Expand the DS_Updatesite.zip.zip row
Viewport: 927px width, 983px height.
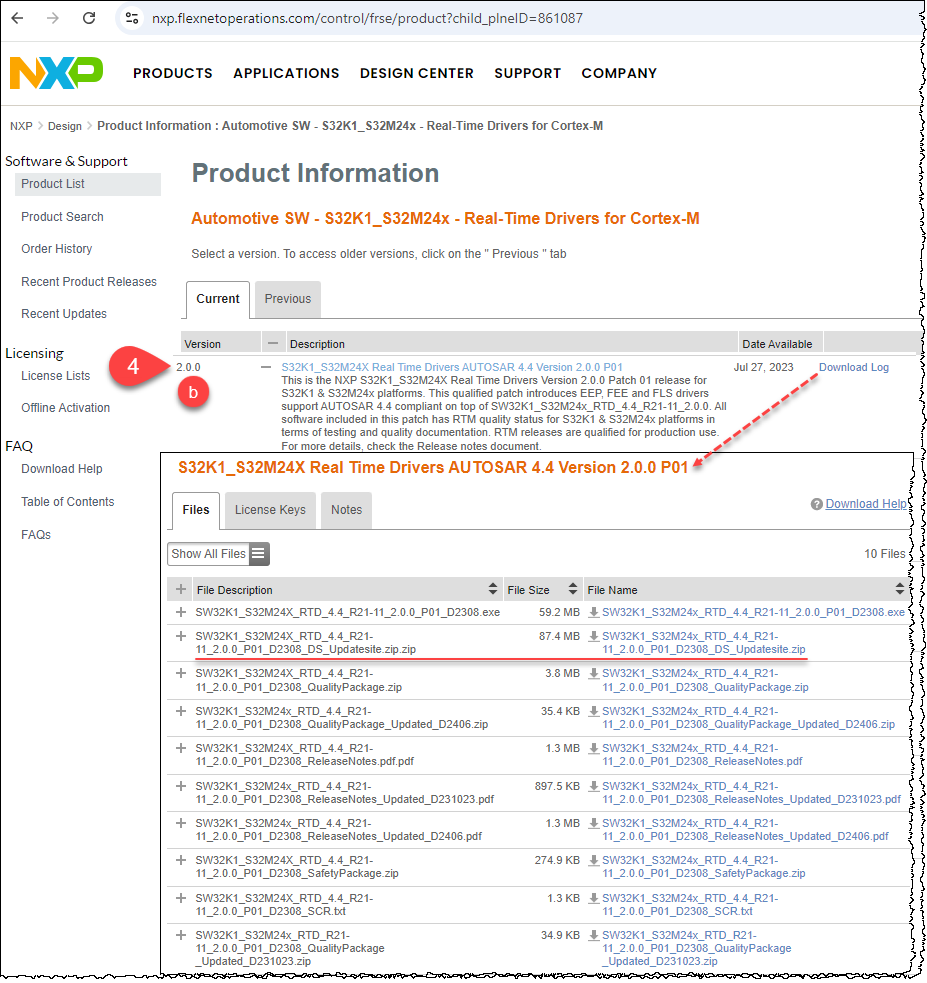pos(181,636)
